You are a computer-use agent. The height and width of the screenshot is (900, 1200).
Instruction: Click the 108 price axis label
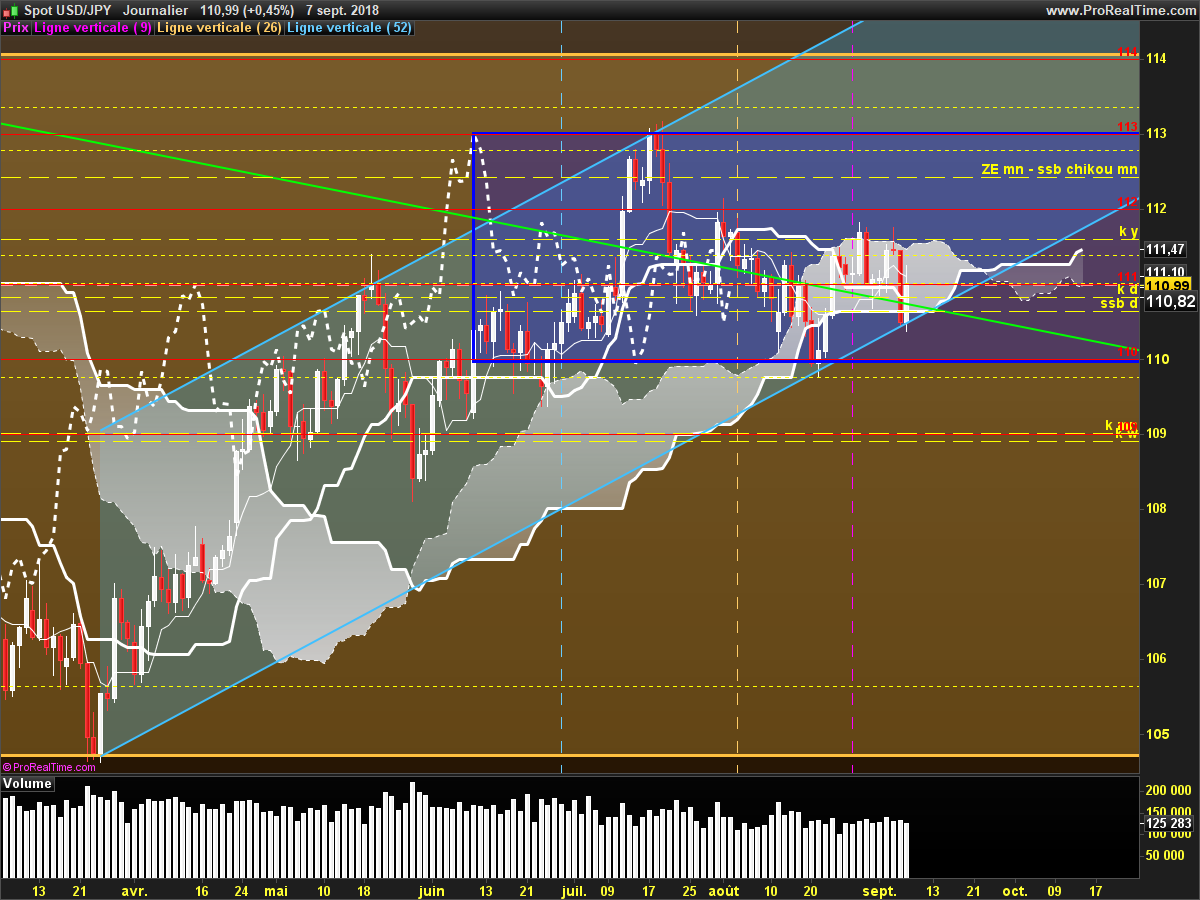[1157, 508]
